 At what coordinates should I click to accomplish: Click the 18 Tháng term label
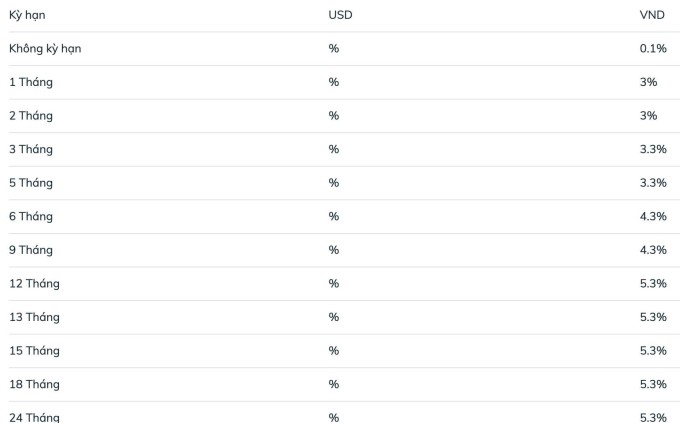(34, 384)
